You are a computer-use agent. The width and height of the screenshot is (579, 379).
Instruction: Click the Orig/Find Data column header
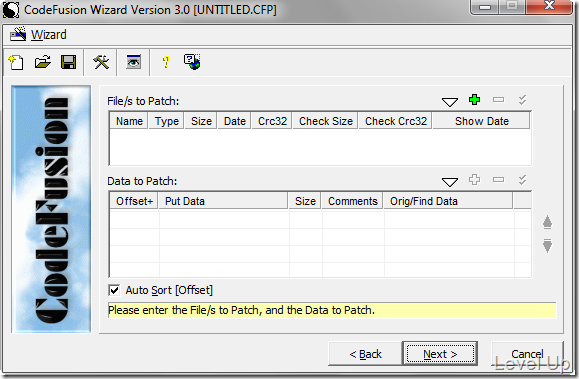tap(448, 201)
